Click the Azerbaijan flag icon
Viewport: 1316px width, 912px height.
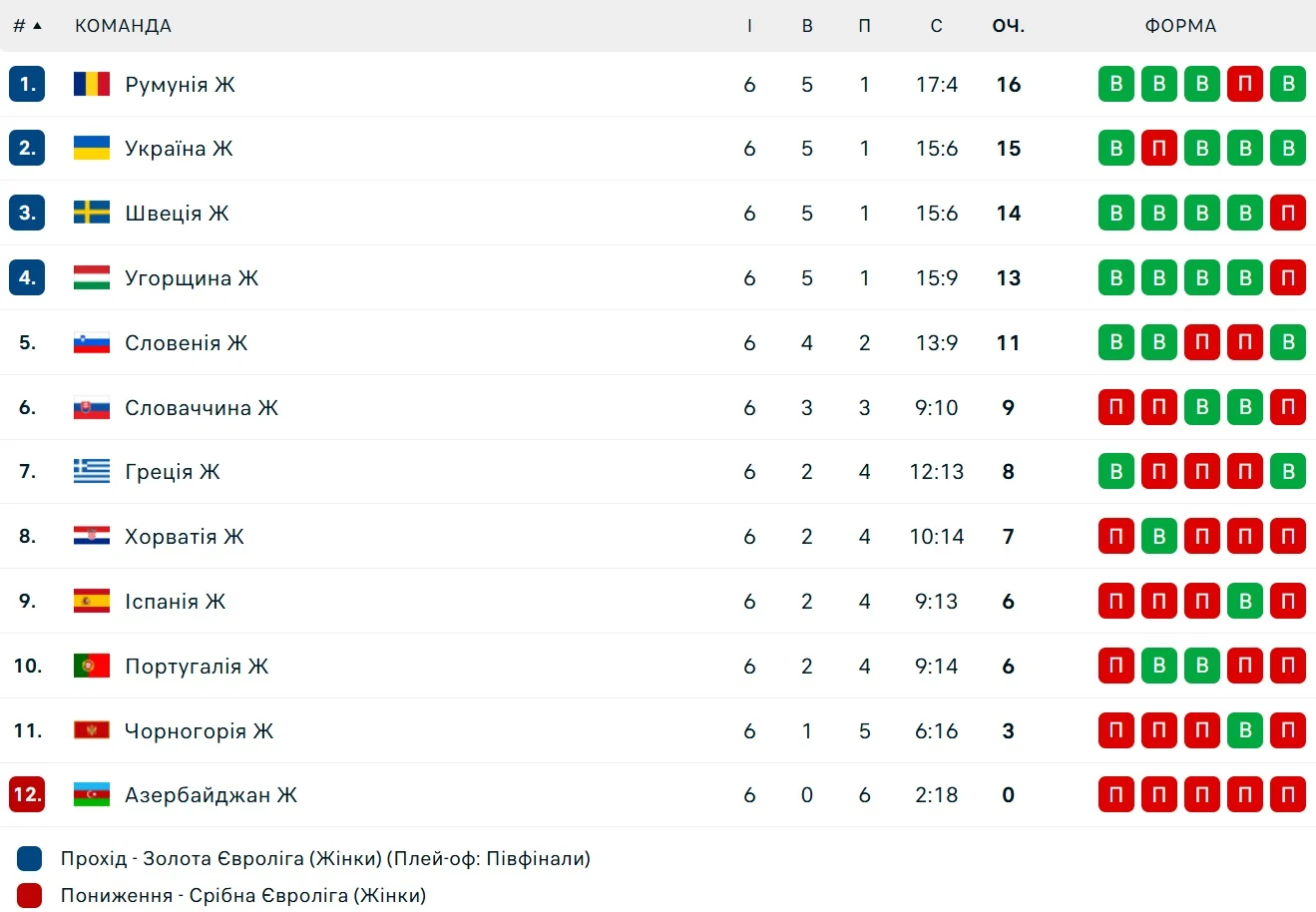click(91, 795)
